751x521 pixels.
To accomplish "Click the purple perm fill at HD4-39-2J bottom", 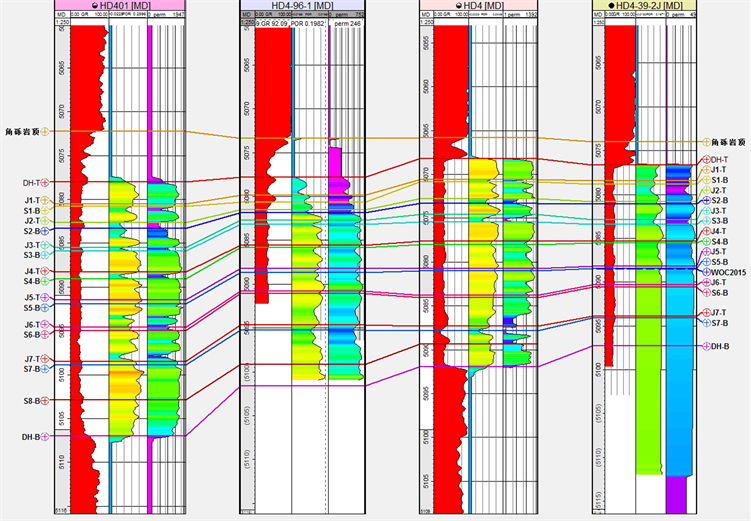I will click(x=677, y=495).
